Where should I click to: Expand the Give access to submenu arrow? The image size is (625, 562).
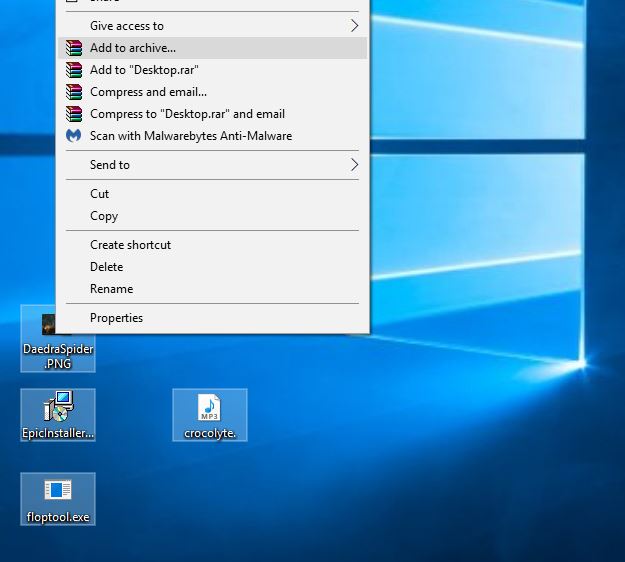pyautogui.click(x=354, y=26)
